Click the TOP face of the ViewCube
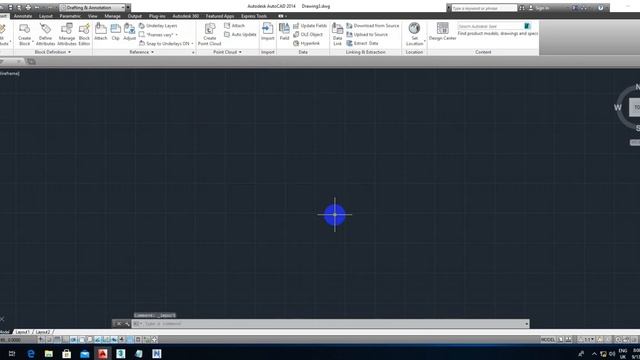 pyautogui.click(x=635, y=107)
